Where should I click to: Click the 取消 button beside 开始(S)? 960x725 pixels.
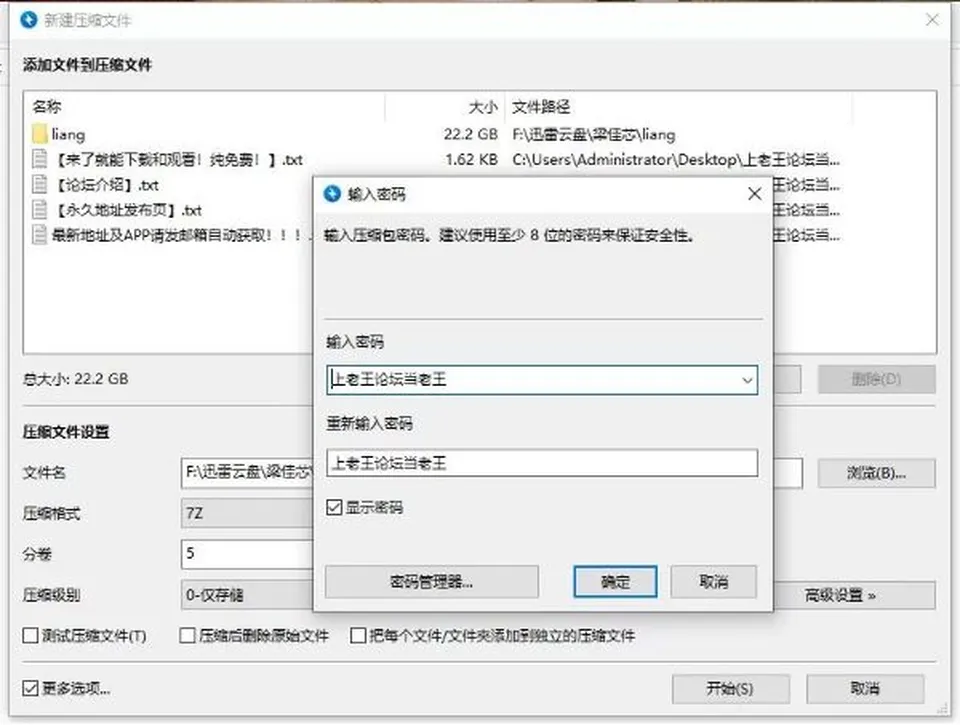pos(865,689)
